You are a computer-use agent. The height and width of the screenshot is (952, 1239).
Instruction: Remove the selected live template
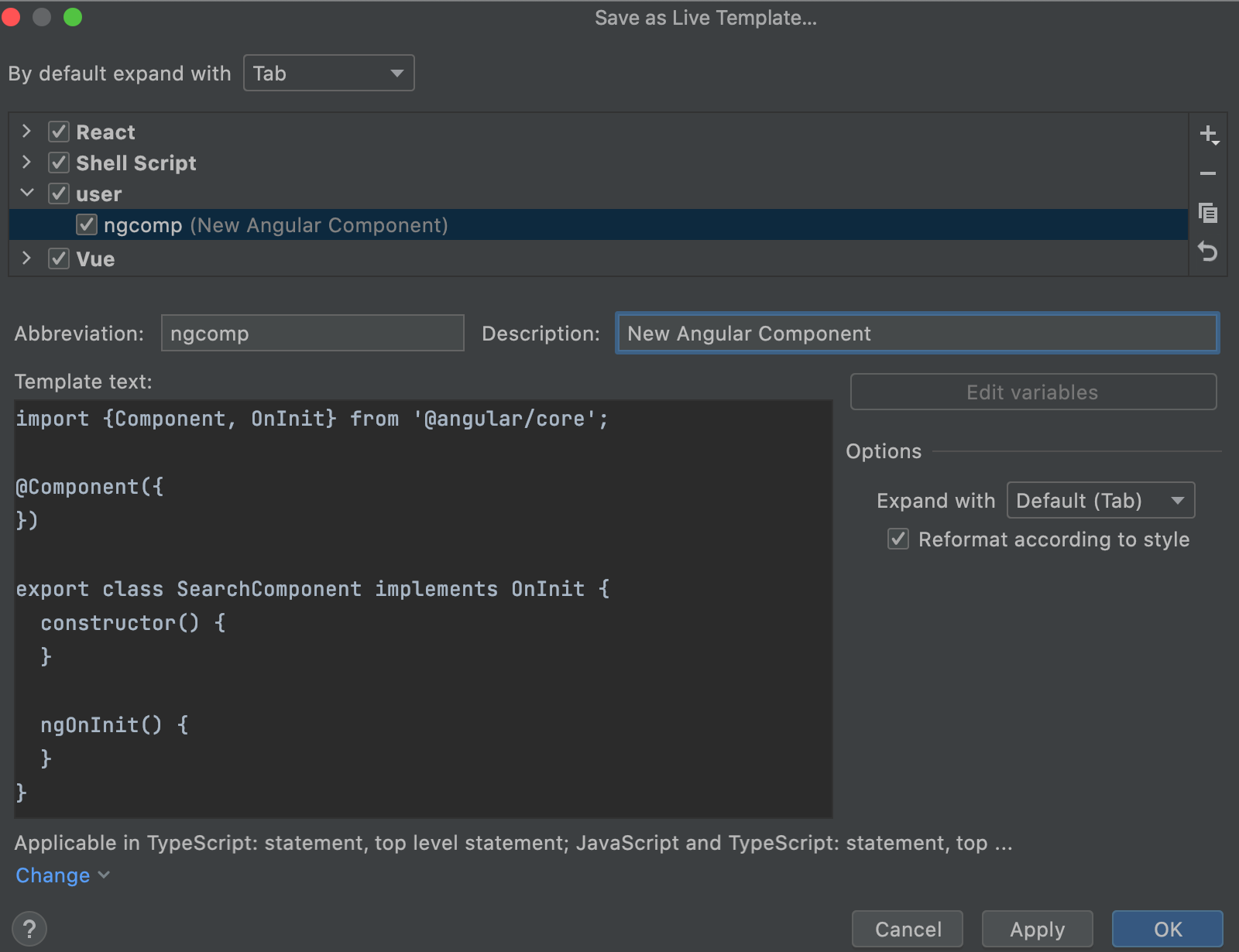point(1208,172)
